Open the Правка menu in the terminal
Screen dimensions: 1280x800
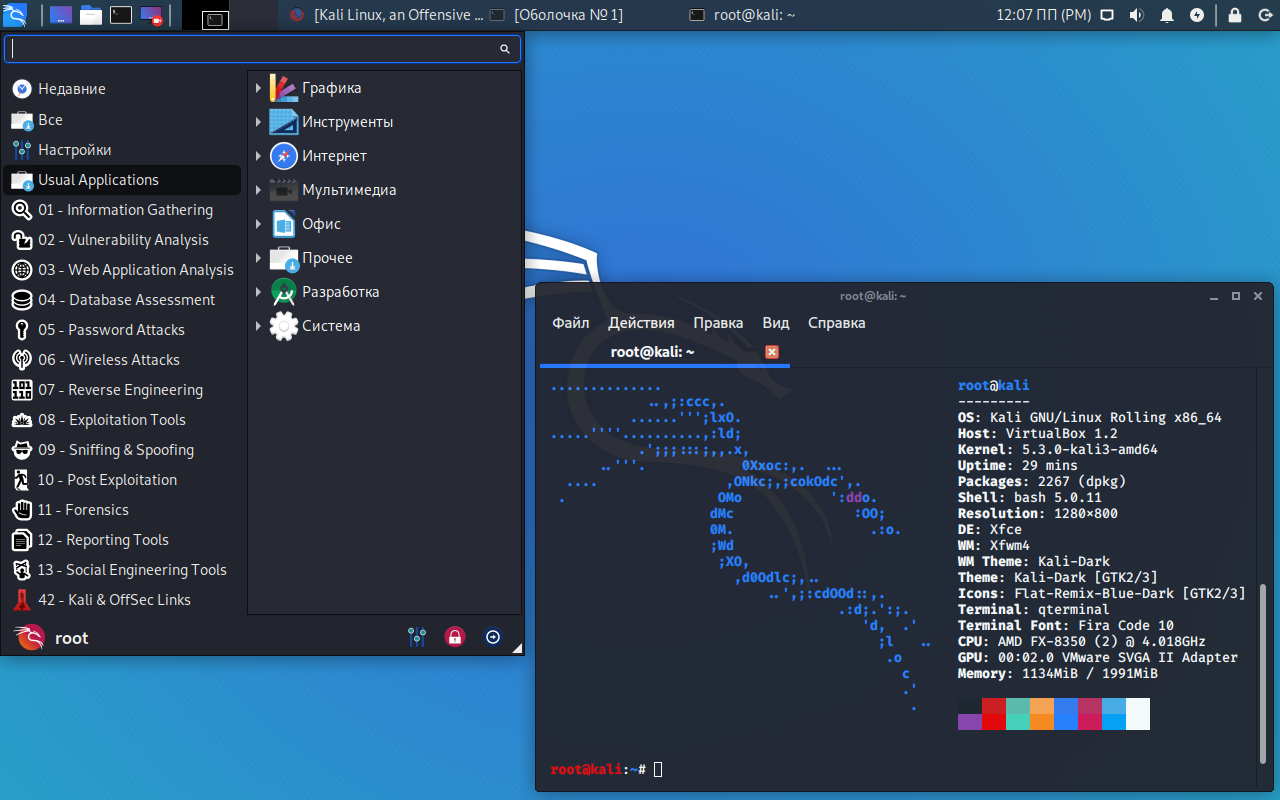coord(718,323)
